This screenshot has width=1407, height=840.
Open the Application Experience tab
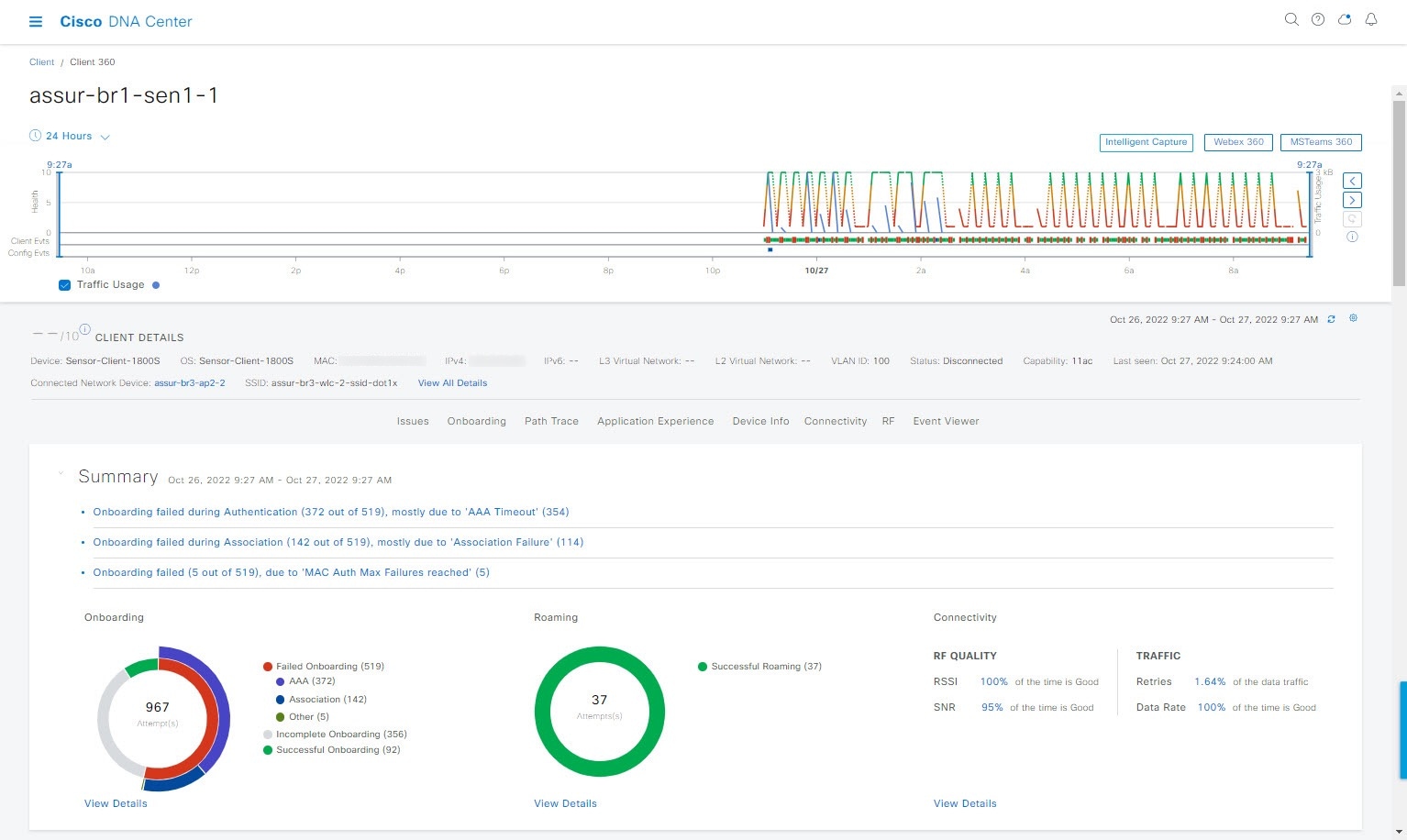(x=655, y=421)
